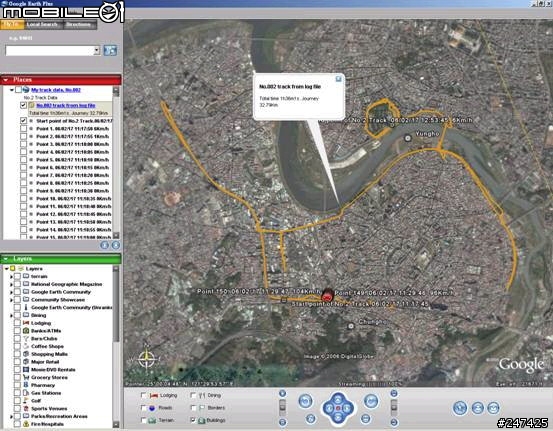Click the email toolbar button
The height and width of the screenshot is (431, 553).
tap(493, 408)
